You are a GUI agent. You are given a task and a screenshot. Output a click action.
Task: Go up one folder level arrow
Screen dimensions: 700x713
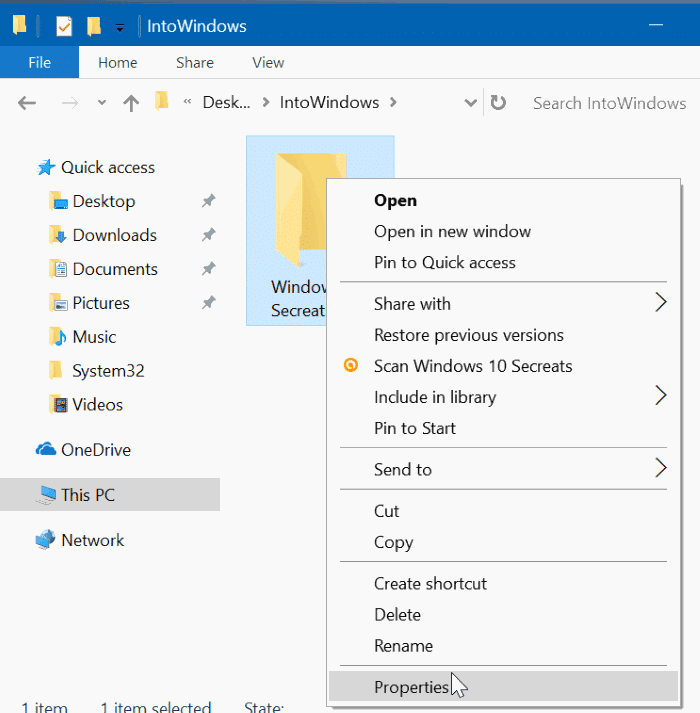tap(131, 103)
